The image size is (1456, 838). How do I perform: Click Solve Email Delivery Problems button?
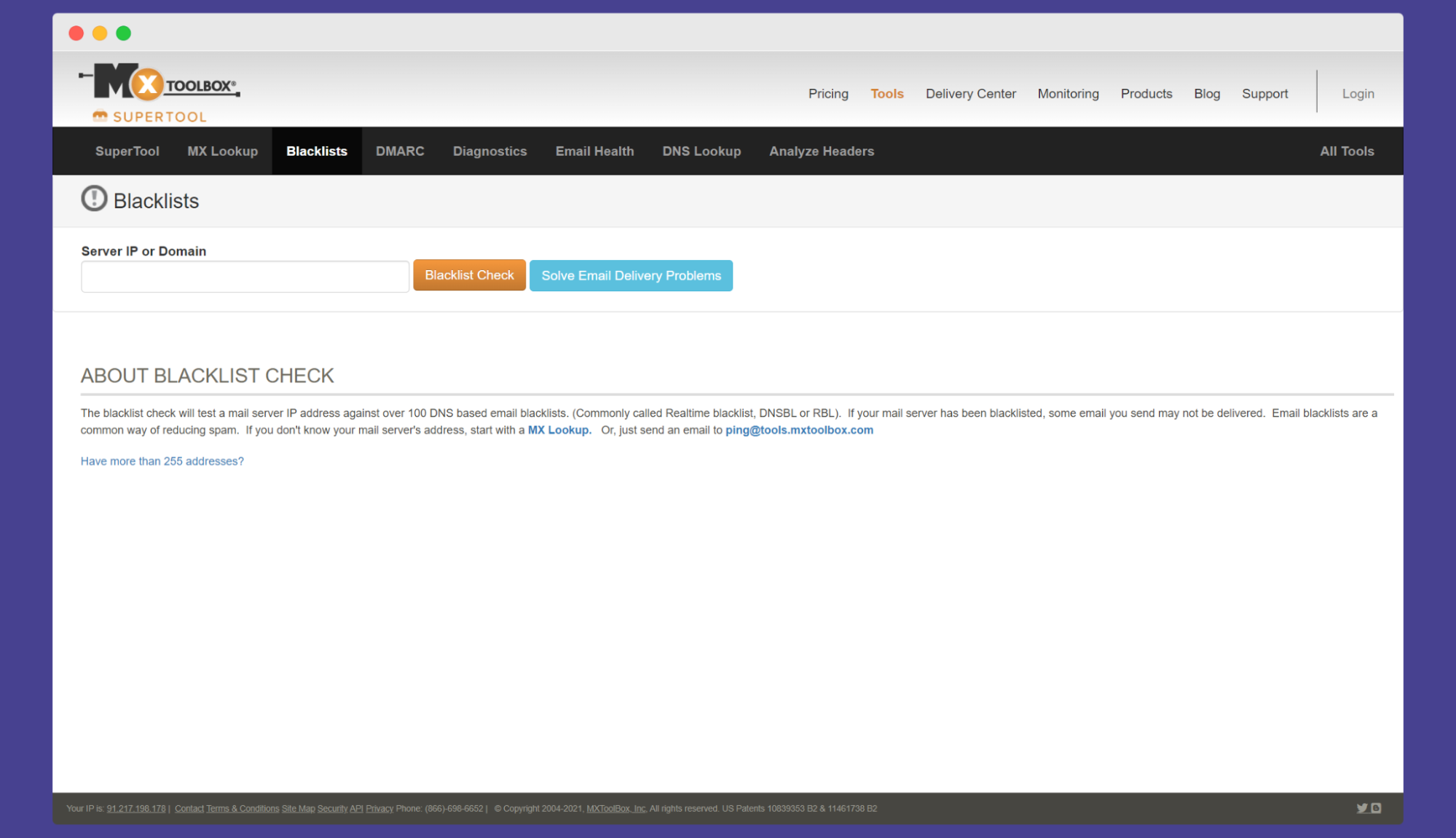pos(632,275)
